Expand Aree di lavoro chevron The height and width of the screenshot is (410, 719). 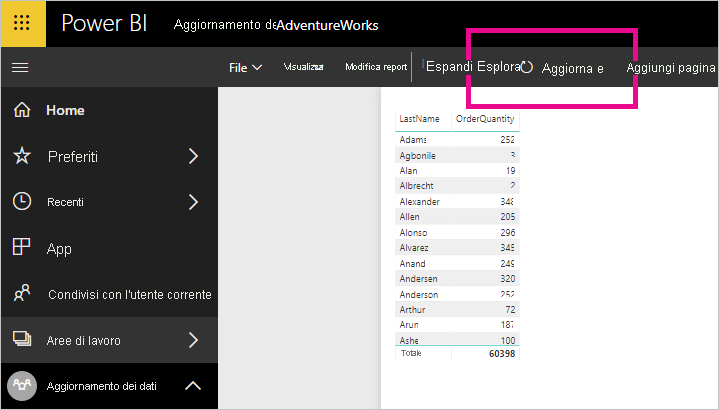194,340
